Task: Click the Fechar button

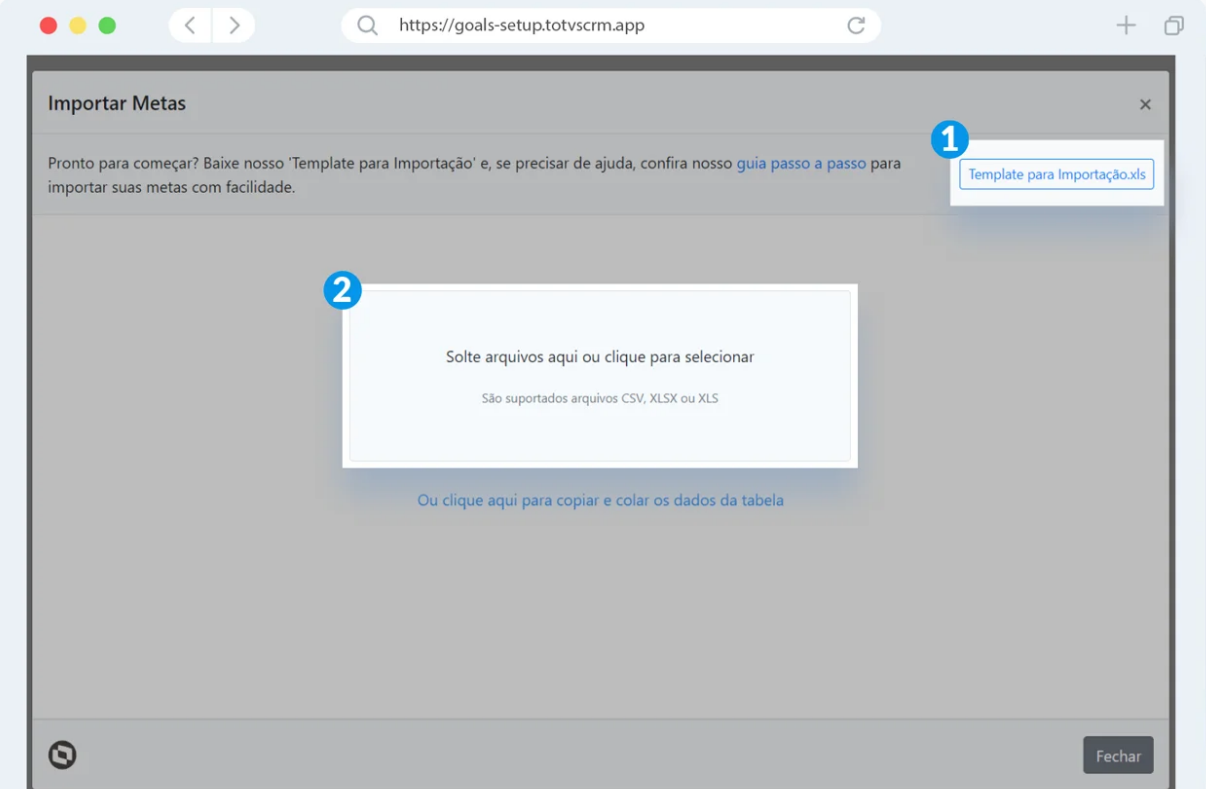Action: click(x=1118, y=756)
